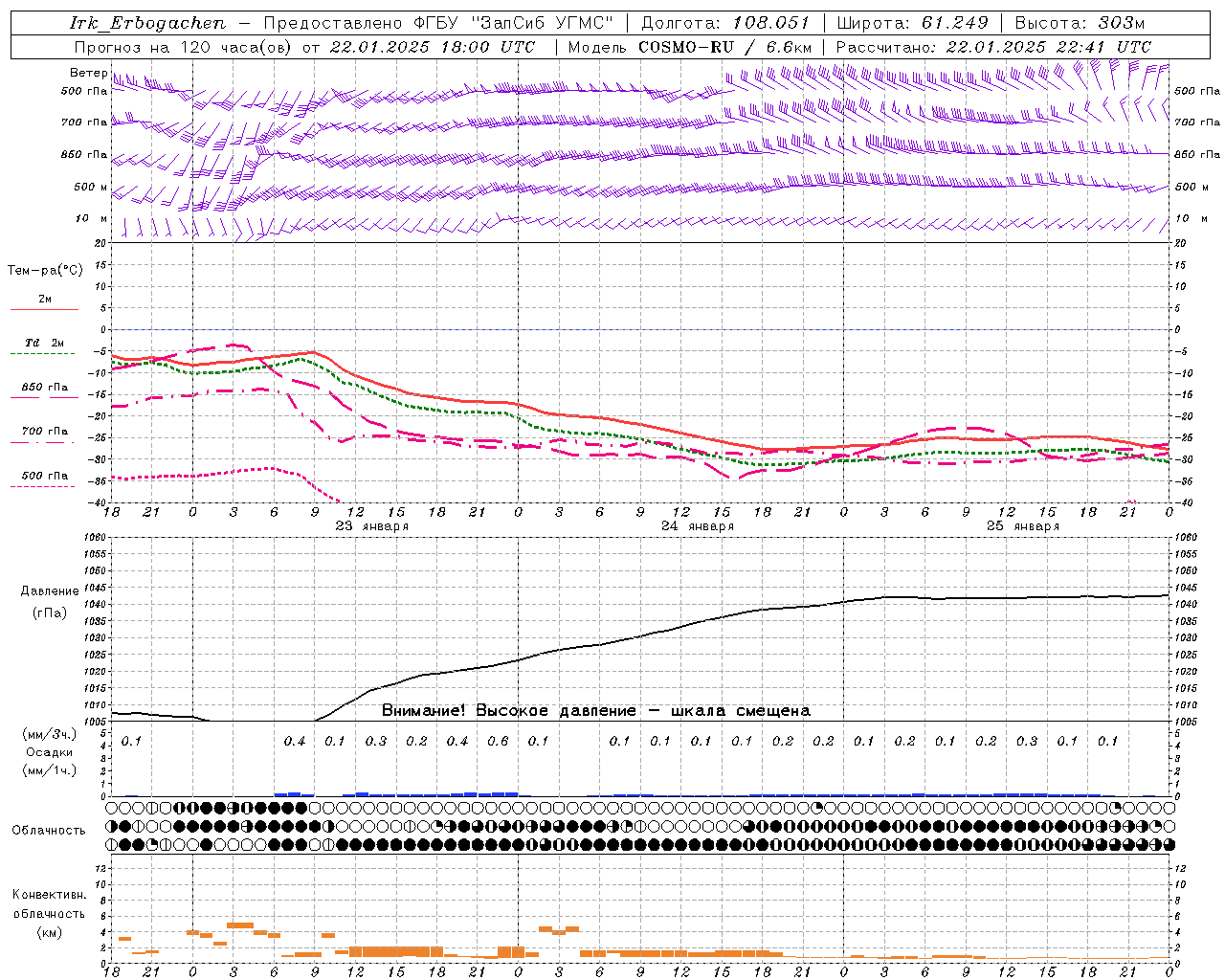The height and width of the screenshot is (980, 1225).
Task: Click the Облачность cloudiness label
Action: point(49,831)
